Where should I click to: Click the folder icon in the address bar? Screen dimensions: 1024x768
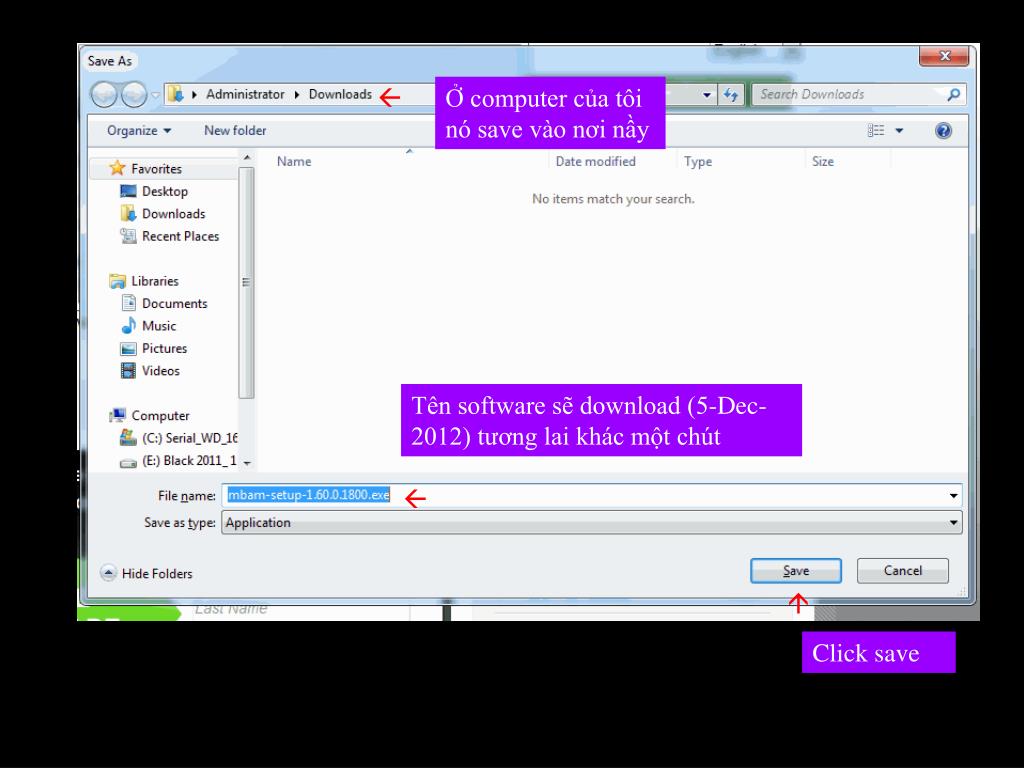tap(175, 94)
